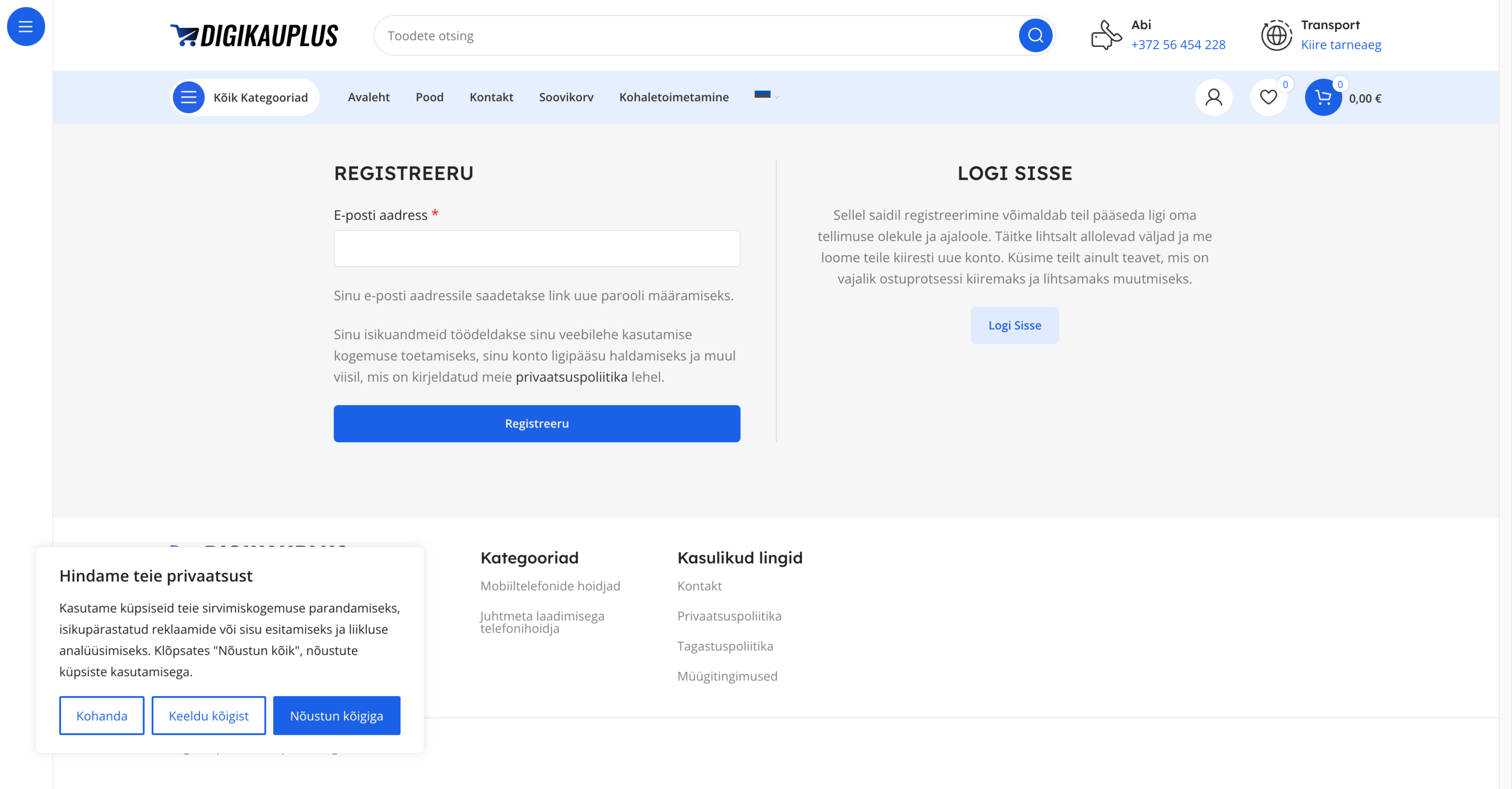Open Soovikorv menu item
1512x789 pixels.
tap(566, 98)
